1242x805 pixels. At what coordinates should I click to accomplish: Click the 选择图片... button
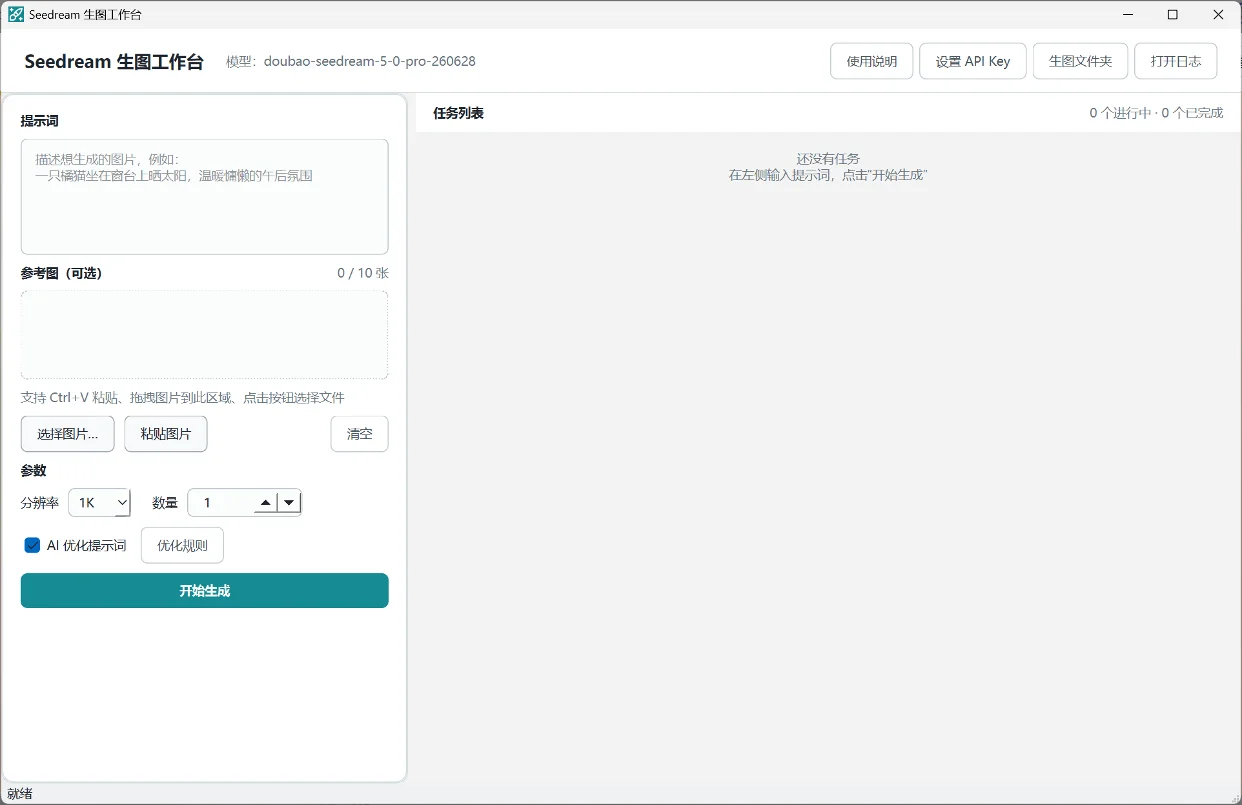click(x=67, y=434)
